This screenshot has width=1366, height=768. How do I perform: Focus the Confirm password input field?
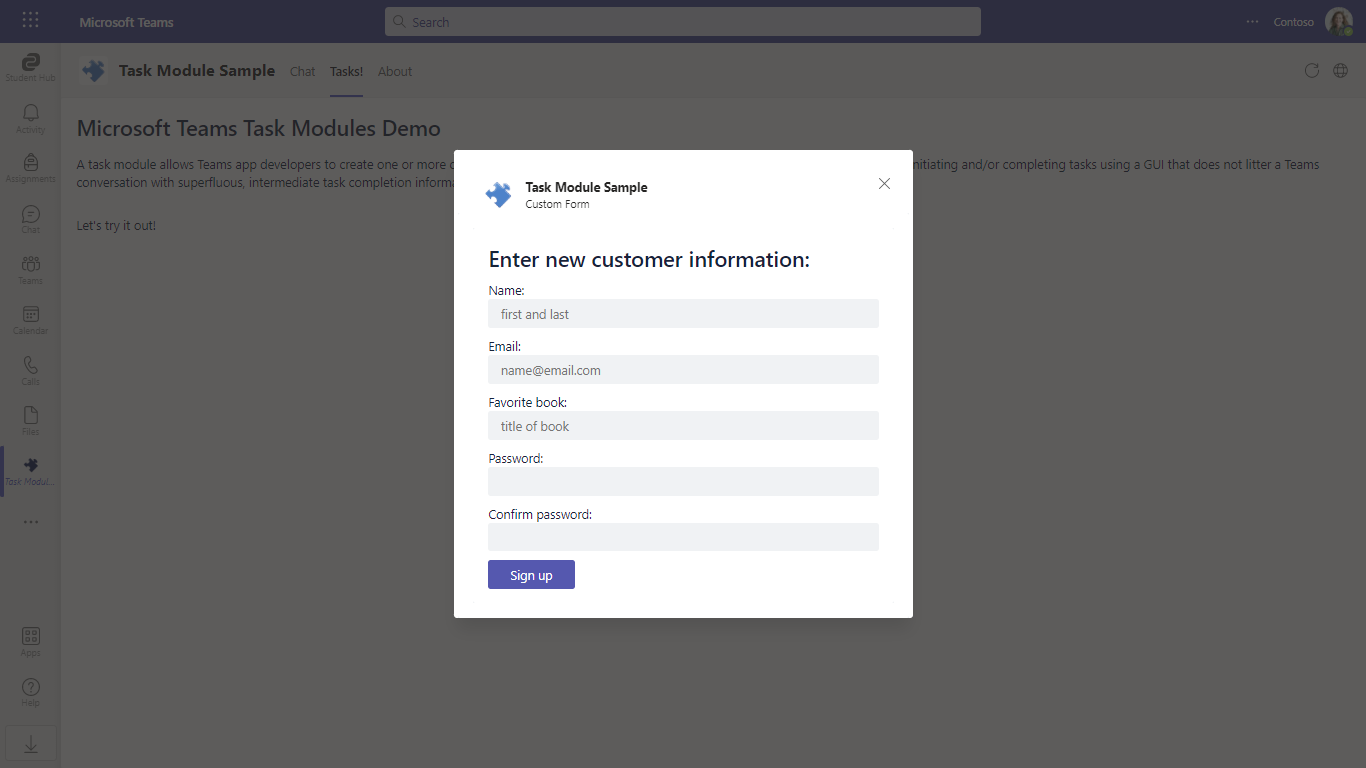(x=683, y=537)
